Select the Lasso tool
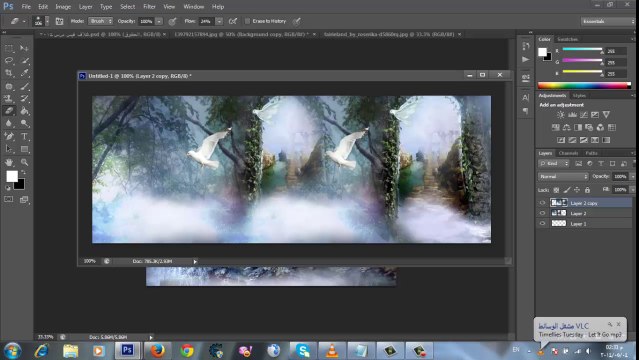 [9, 61]
